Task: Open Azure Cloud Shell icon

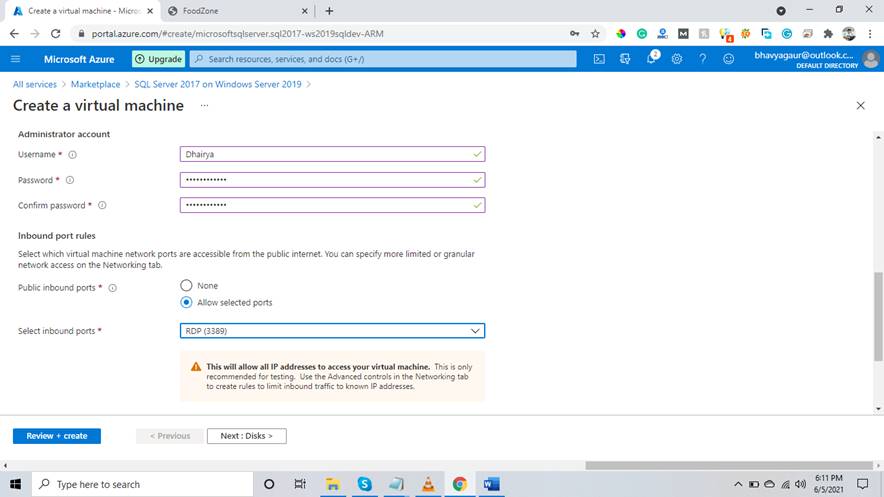Action: 599,59
